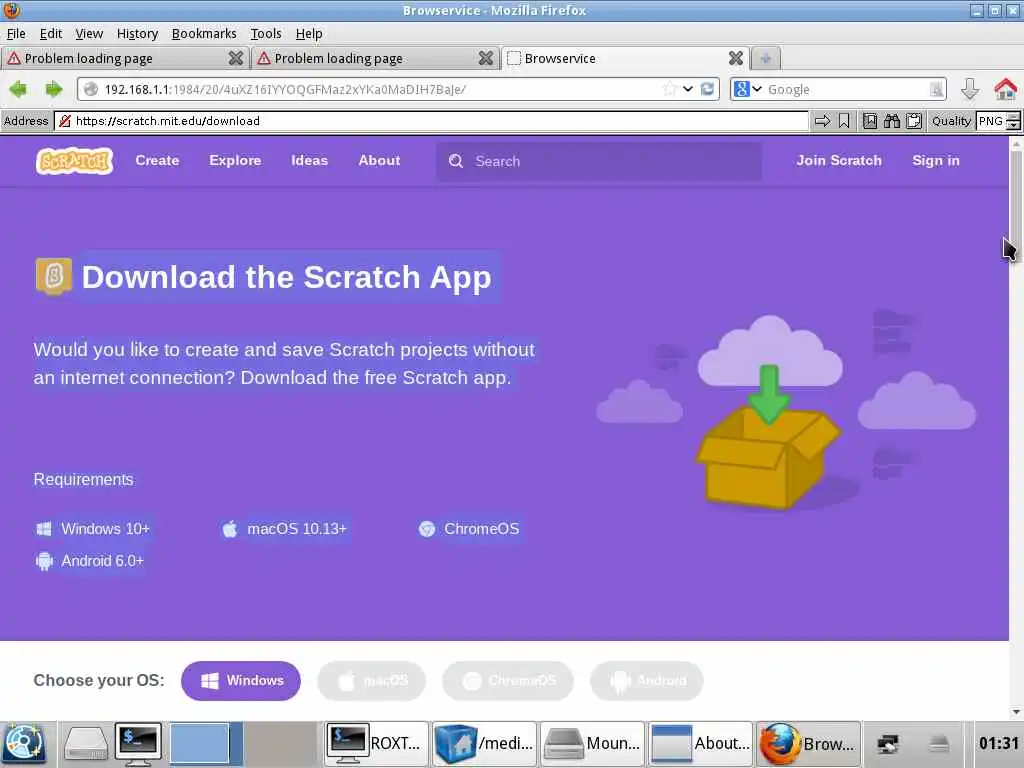Click the bookmark star in the URL bar
Screen dimensions: 1024x768
coord(669,89)
